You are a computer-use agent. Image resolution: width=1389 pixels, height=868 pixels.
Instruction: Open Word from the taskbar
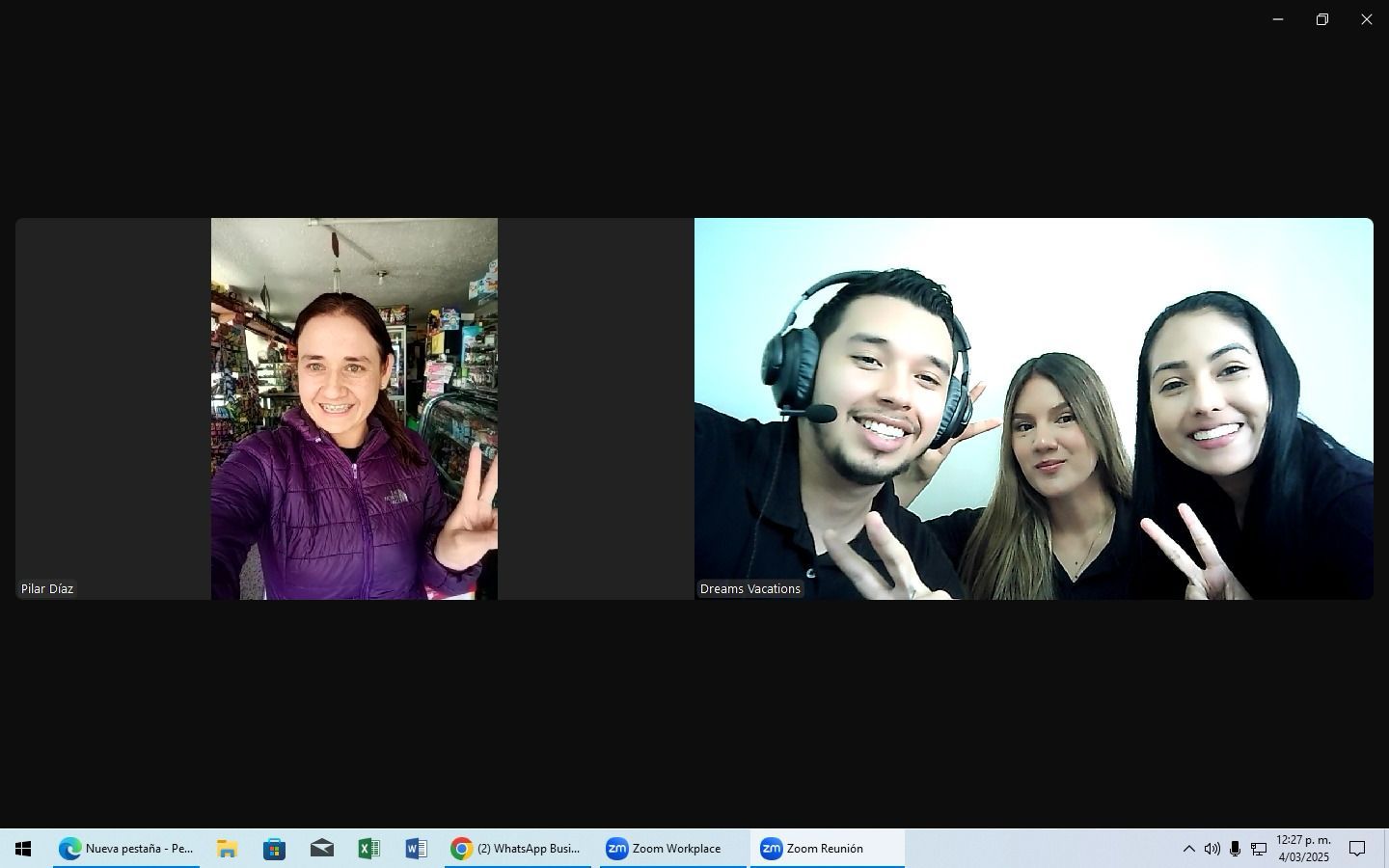tap(416, 849)
